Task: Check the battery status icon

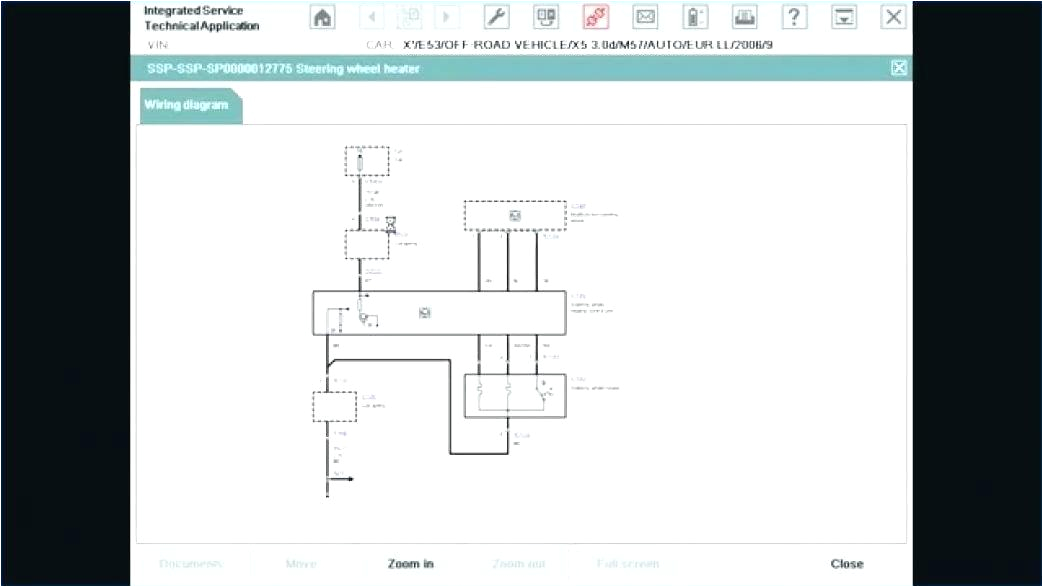Action: [x=694, y=17]
